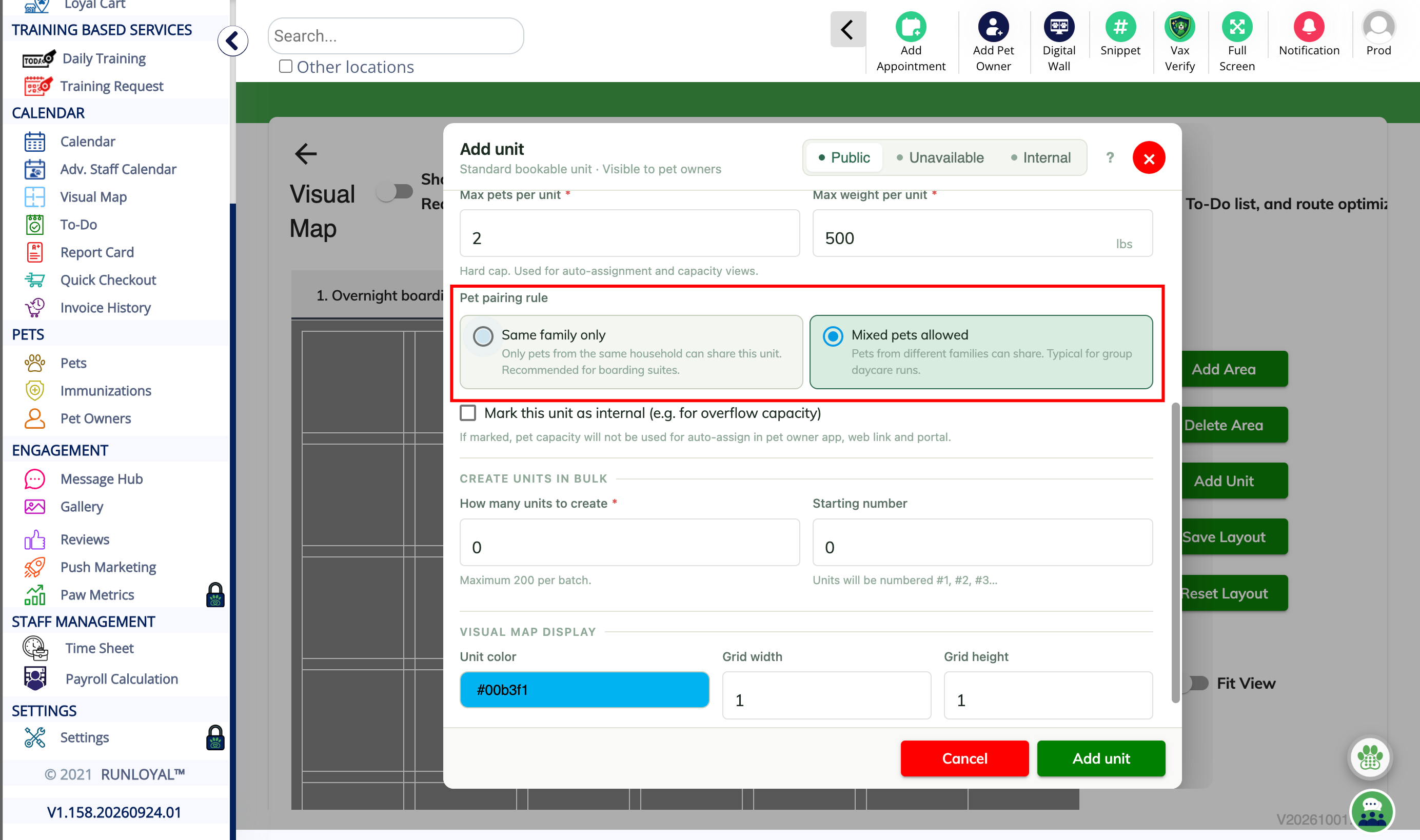Screen dimensions: 1420x840
Task: Switch unit type to Internal
Action: (x=1041, y=157)
